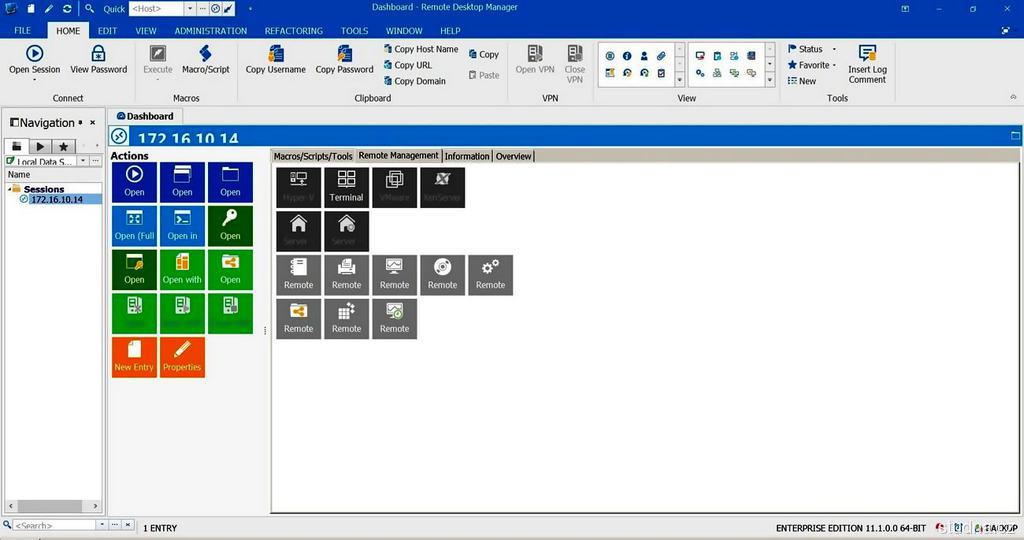Screen dimensions: 1024x540
Task: Click the orange Properties pencil tile
Action: [x=182, y=357]
